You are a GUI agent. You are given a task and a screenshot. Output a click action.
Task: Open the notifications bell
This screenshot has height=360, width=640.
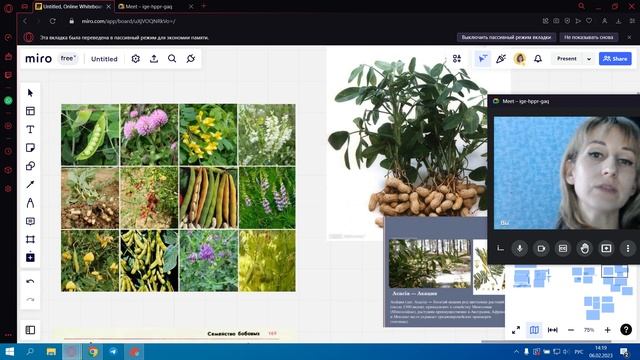pyautogui.click(x=538, y=59)
